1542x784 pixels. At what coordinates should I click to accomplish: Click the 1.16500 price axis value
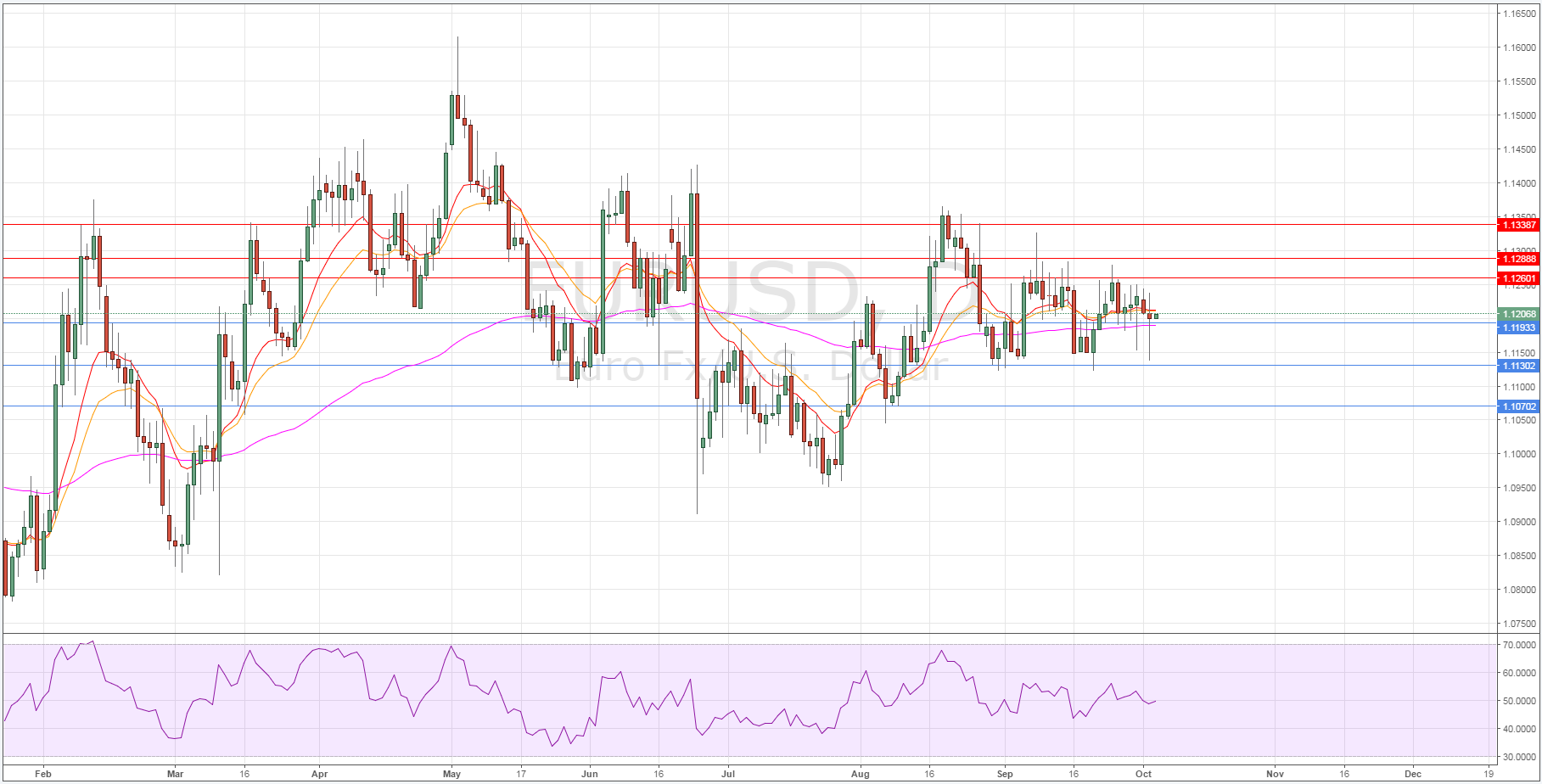pyautogui.click(x=1520, y=14)
